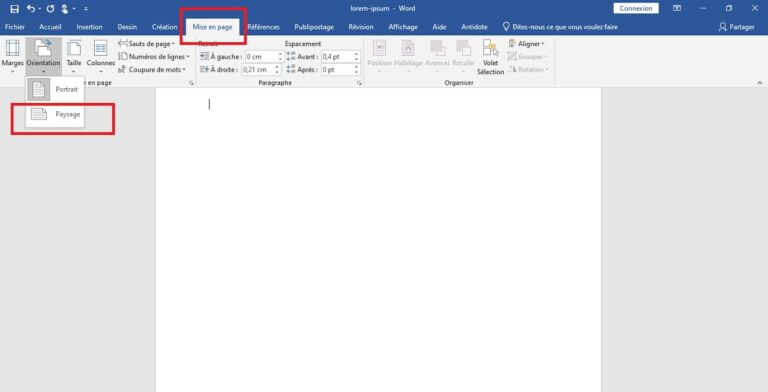Open the Rotation dropdown
Viewport: 768px width, 392px height.
pyautogui.click(x=528, y=70)
